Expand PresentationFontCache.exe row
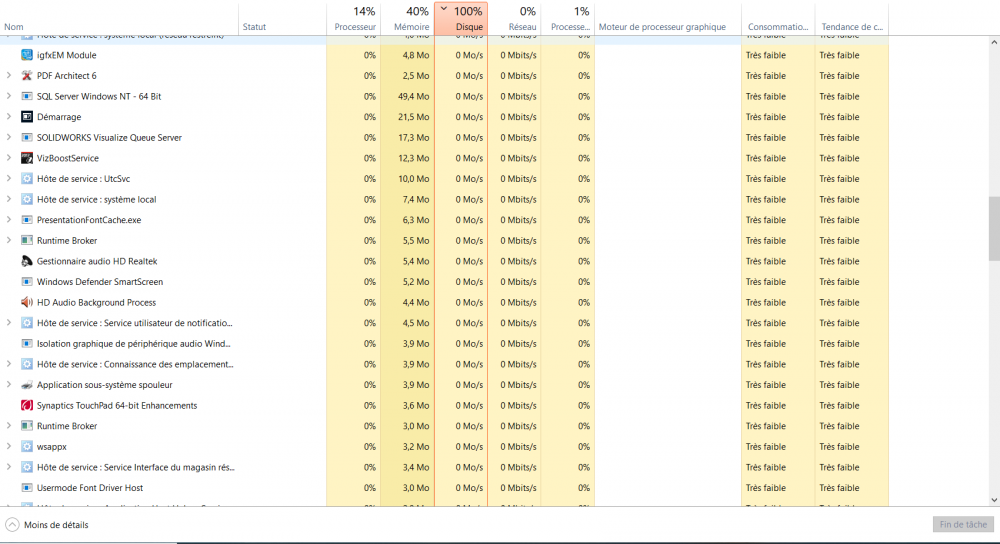The height and width of the screenshot is (544, 1000). tap(8, 220)
